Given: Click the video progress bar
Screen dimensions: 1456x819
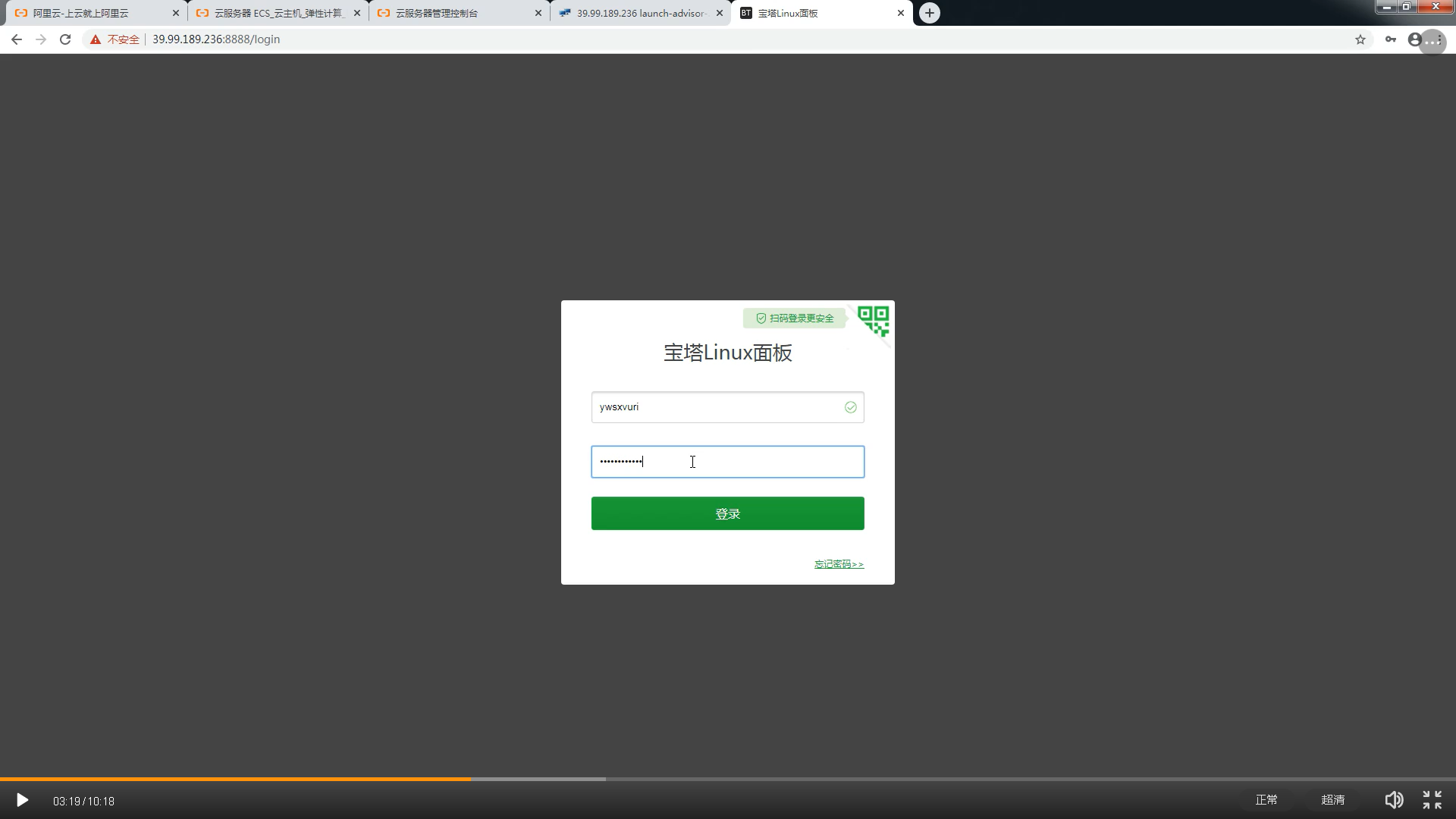Looking at the screenshot, I should click(x=728, y=779).
